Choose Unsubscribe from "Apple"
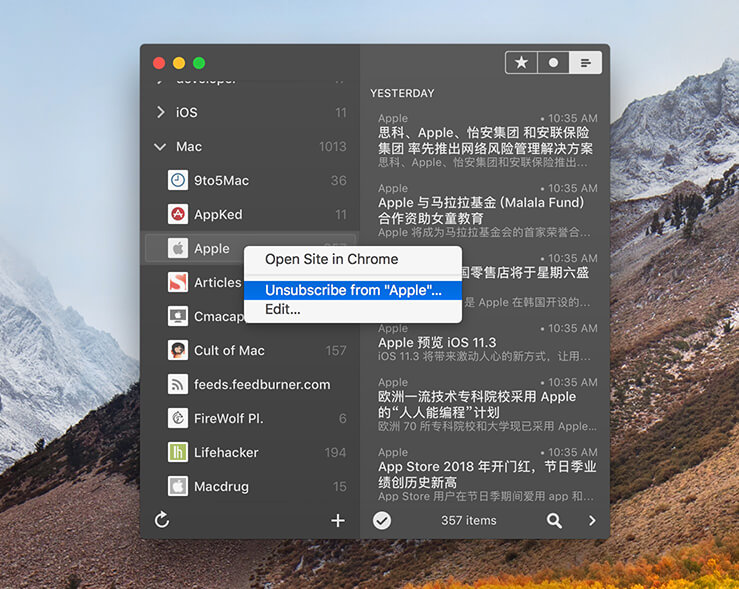The width and height of the screenshot is (739, 589). [353, 290]
